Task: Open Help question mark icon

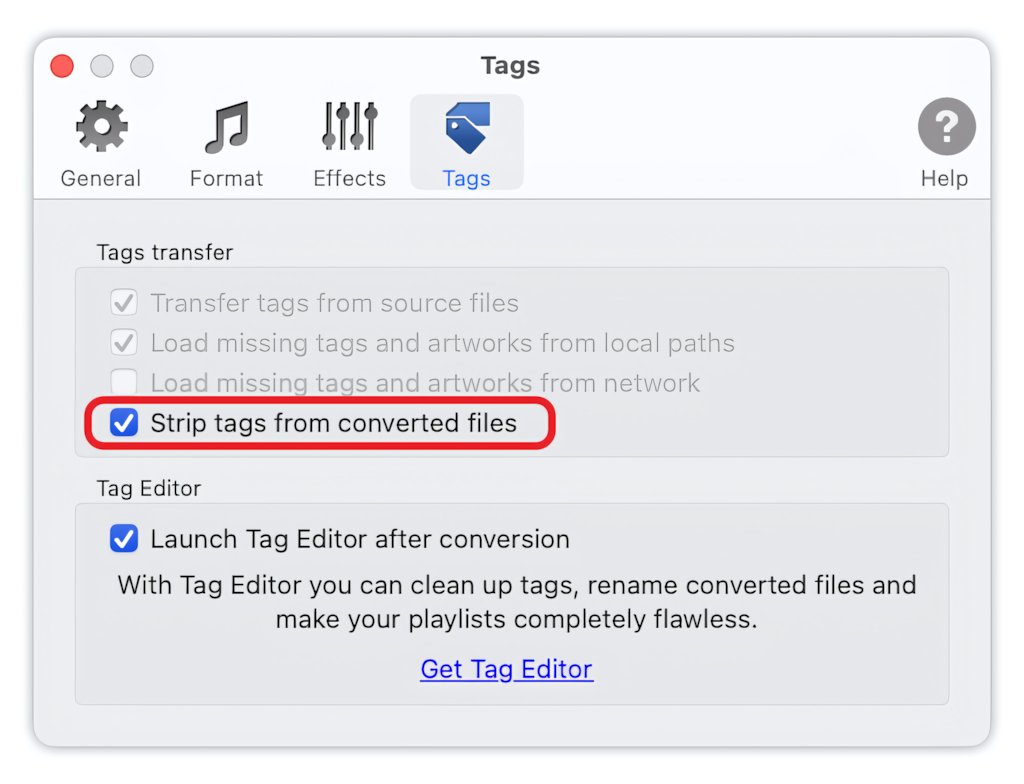Action: click(x=946, y=126)
